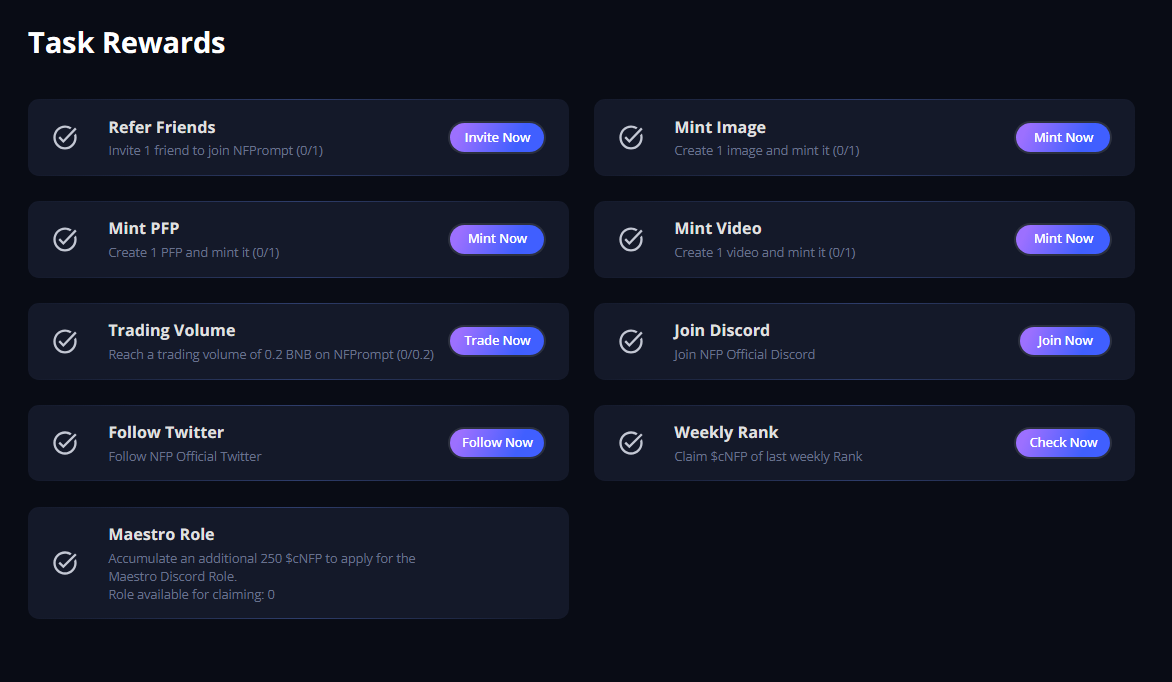
Task: Click the checkmark icon beside Follow Twitter
Action: click(65, 442)
